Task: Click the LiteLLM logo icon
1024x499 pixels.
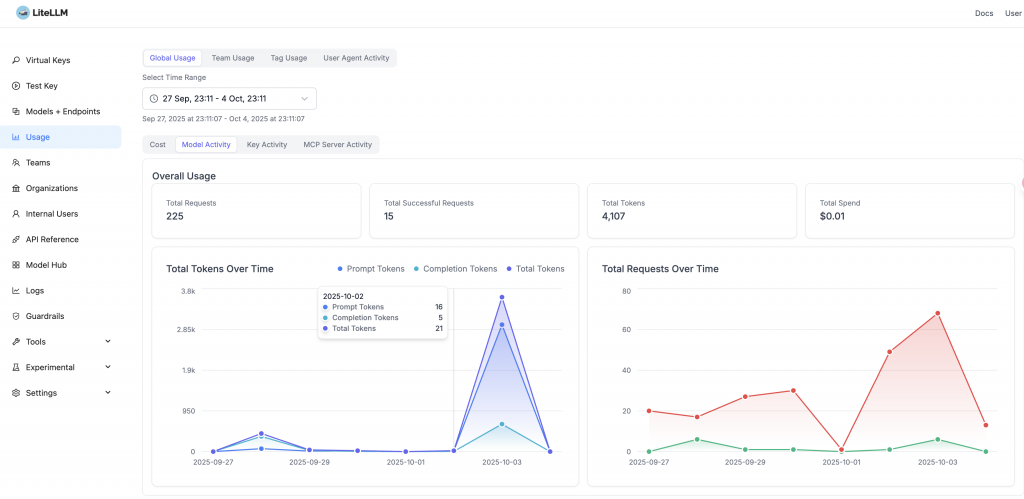Action: coord(22,13)
